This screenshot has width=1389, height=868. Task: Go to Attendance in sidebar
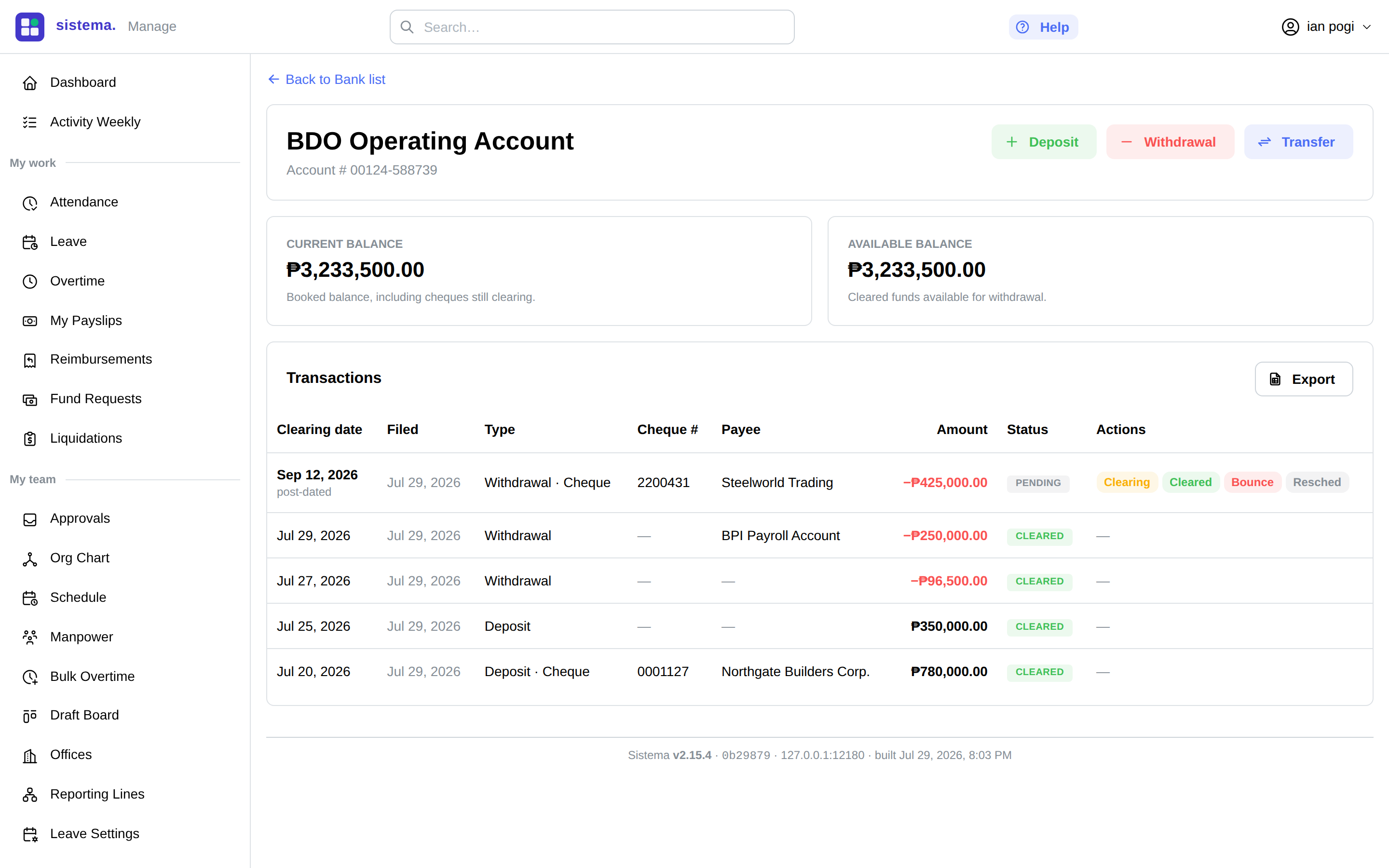coord(124,202)
